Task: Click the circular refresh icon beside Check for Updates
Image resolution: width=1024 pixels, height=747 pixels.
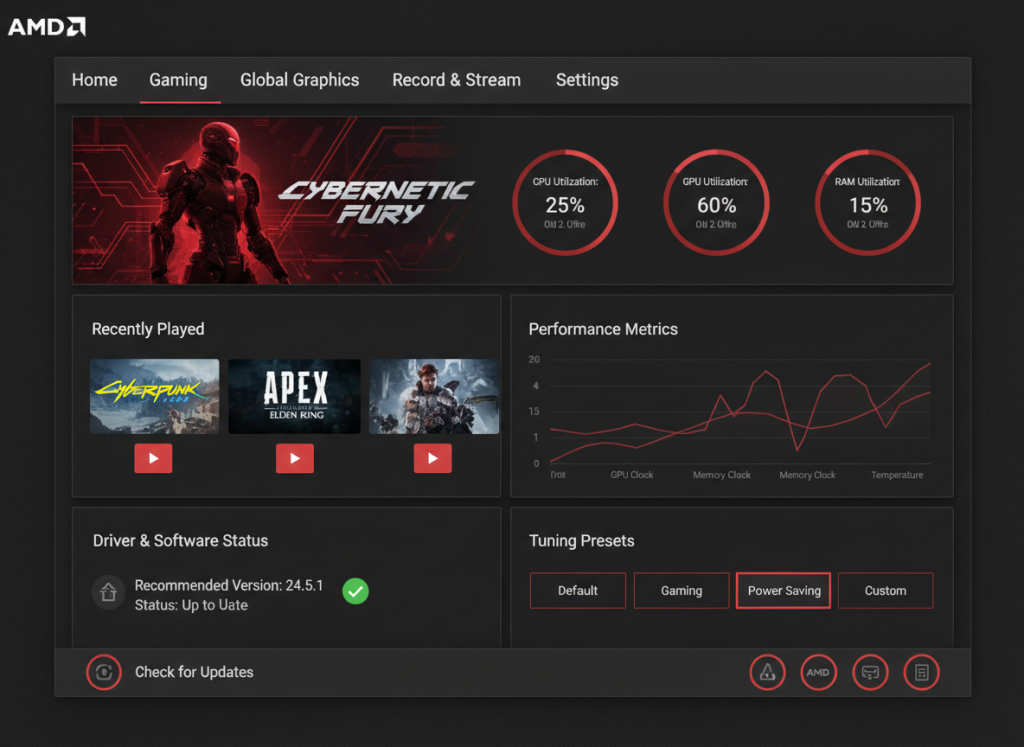Action: (104, 672)
